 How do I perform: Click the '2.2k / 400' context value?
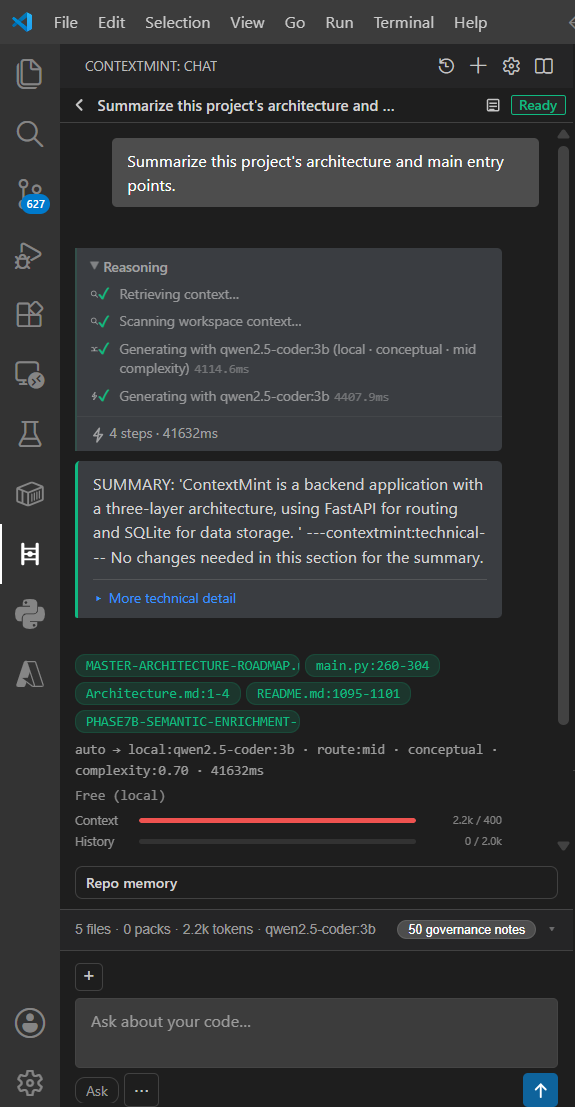click(x=477, y=820)
